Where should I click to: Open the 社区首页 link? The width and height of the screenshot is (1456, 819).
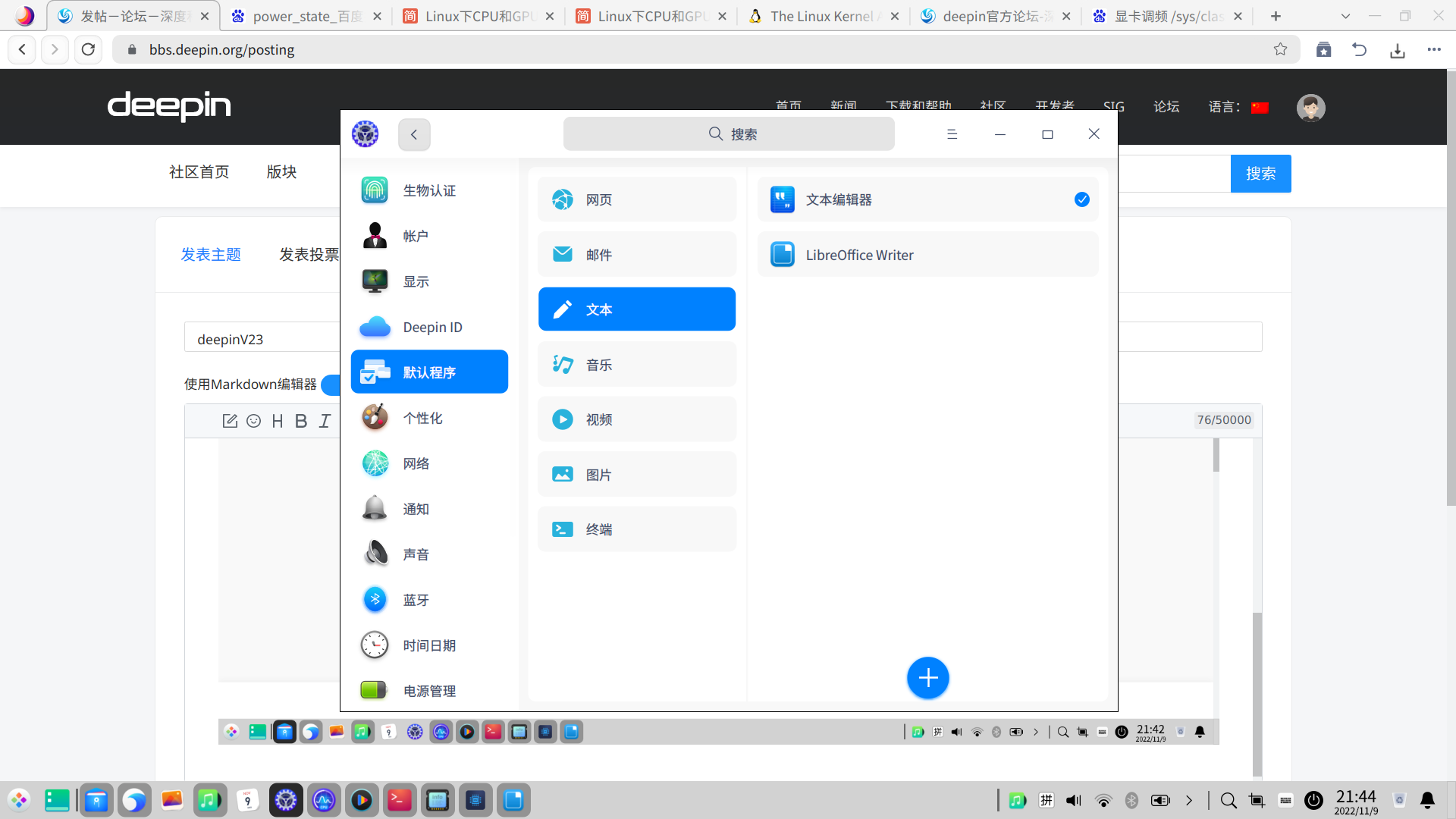click(x=199, y=172)
